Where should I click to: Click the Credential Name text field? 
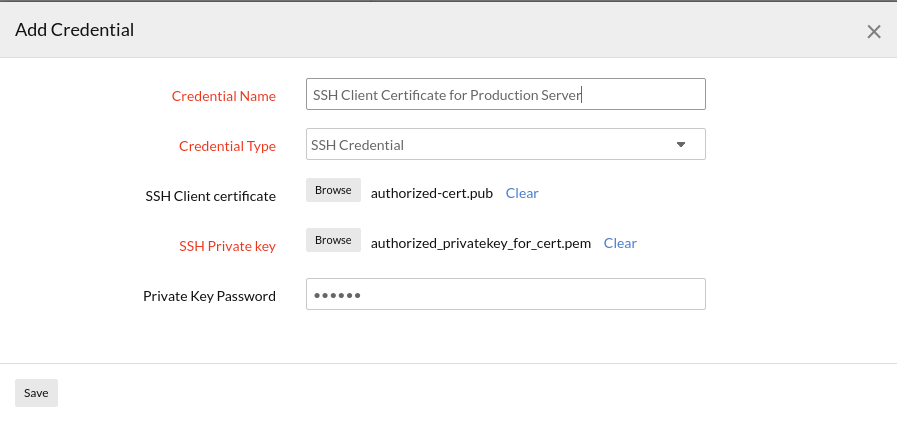[x=505, y=95]
